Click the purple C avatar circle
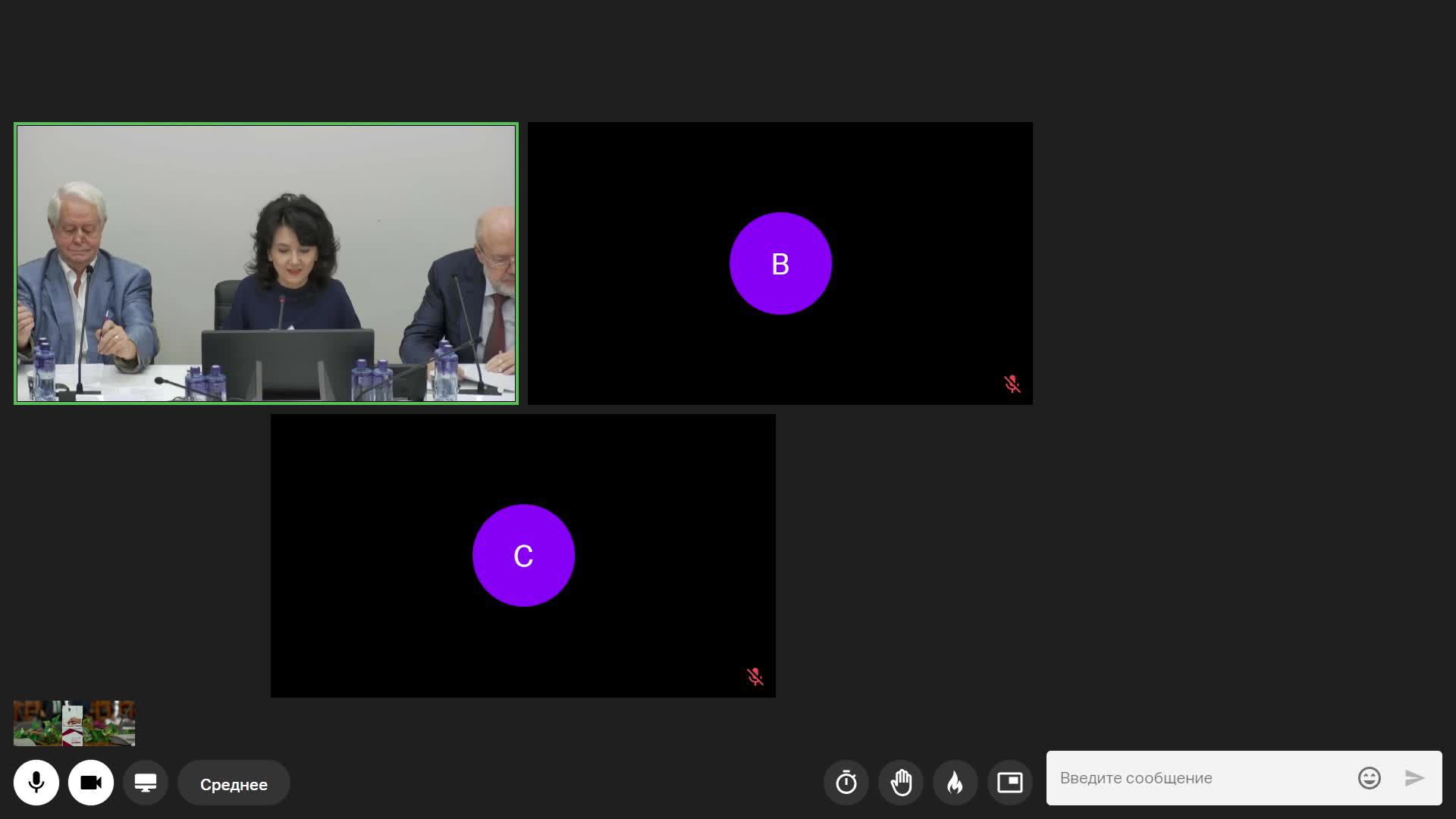 click(523, 555)
